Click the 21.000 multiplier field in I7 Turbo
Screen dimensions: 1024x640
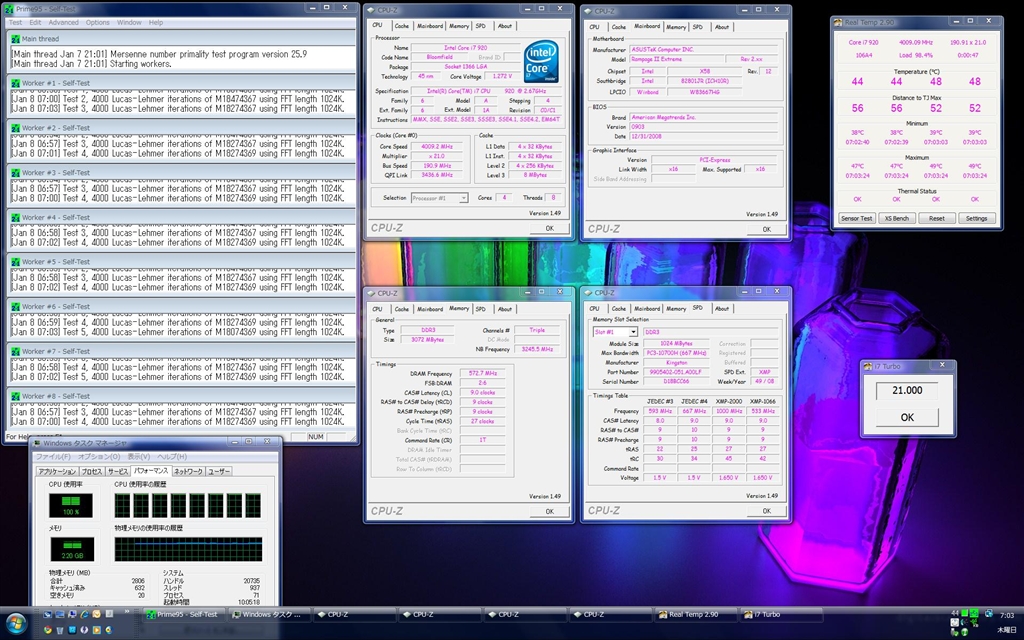pyautogui.click(x=907, y=391)
